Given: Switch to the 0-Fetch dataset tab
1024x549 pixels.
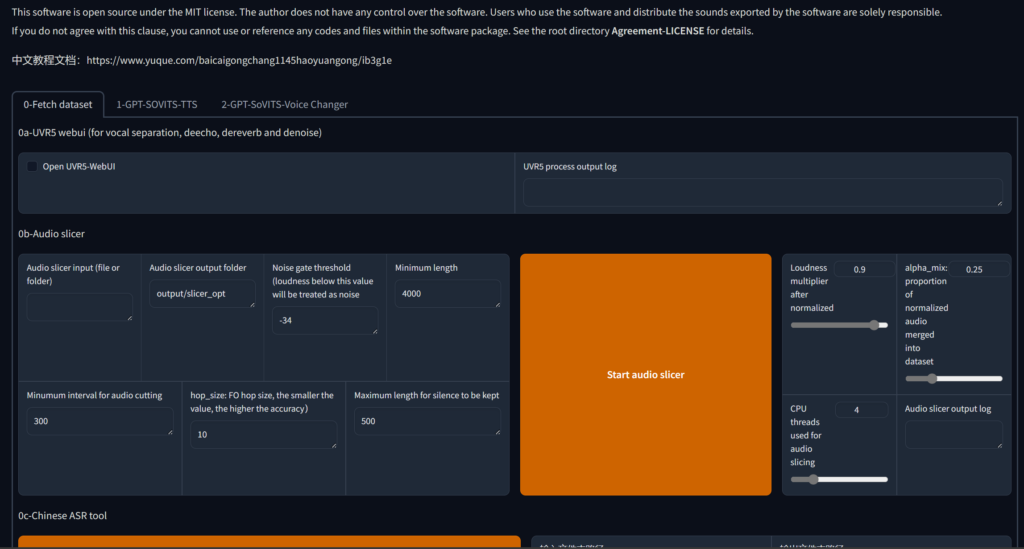Looking at the screenshot, I should tap(58, 104).
